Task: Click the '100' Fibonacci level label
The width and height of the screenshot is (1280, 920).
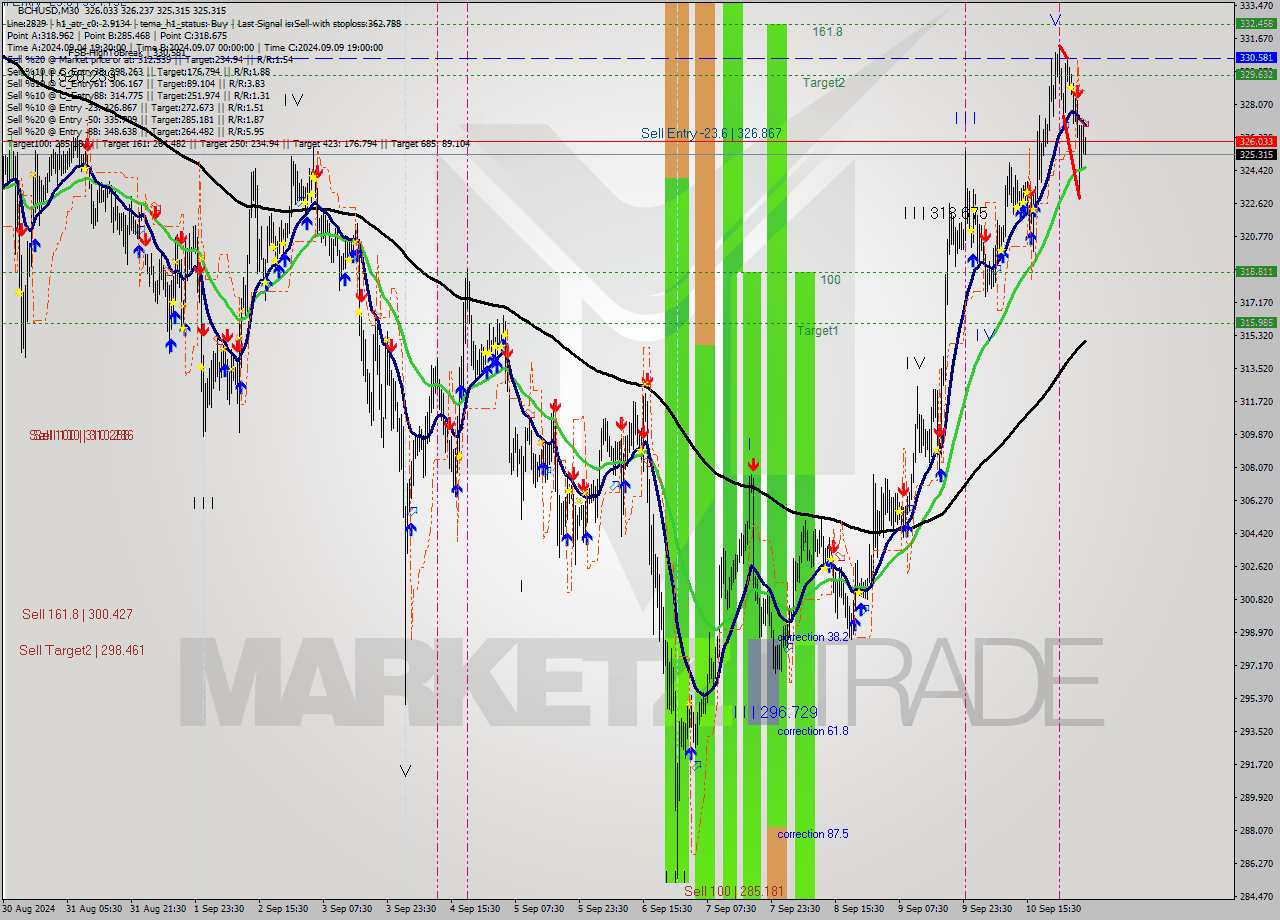Action: [830, 280]
